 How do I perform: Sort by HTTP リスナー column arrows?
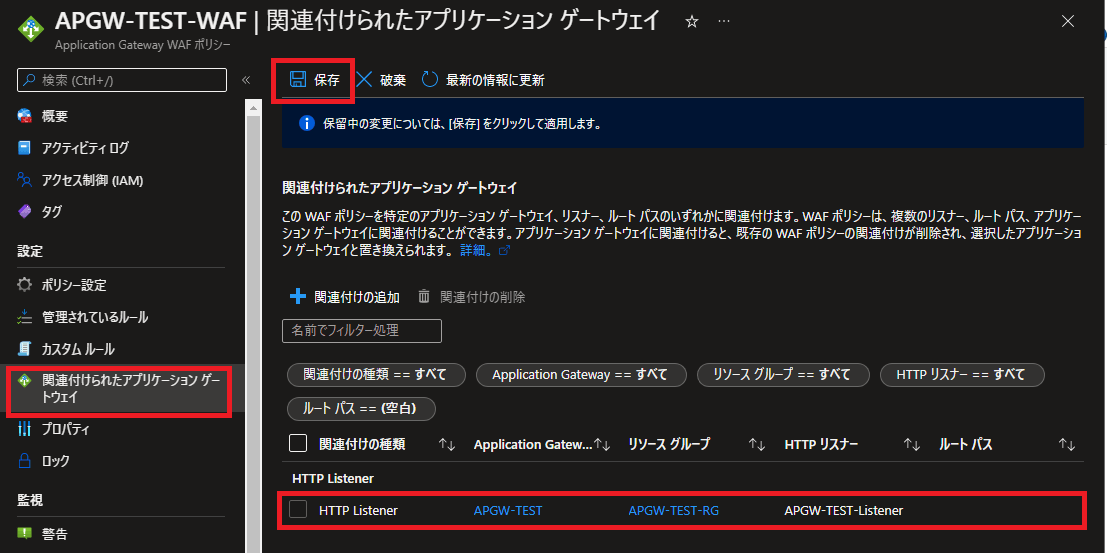912,444
